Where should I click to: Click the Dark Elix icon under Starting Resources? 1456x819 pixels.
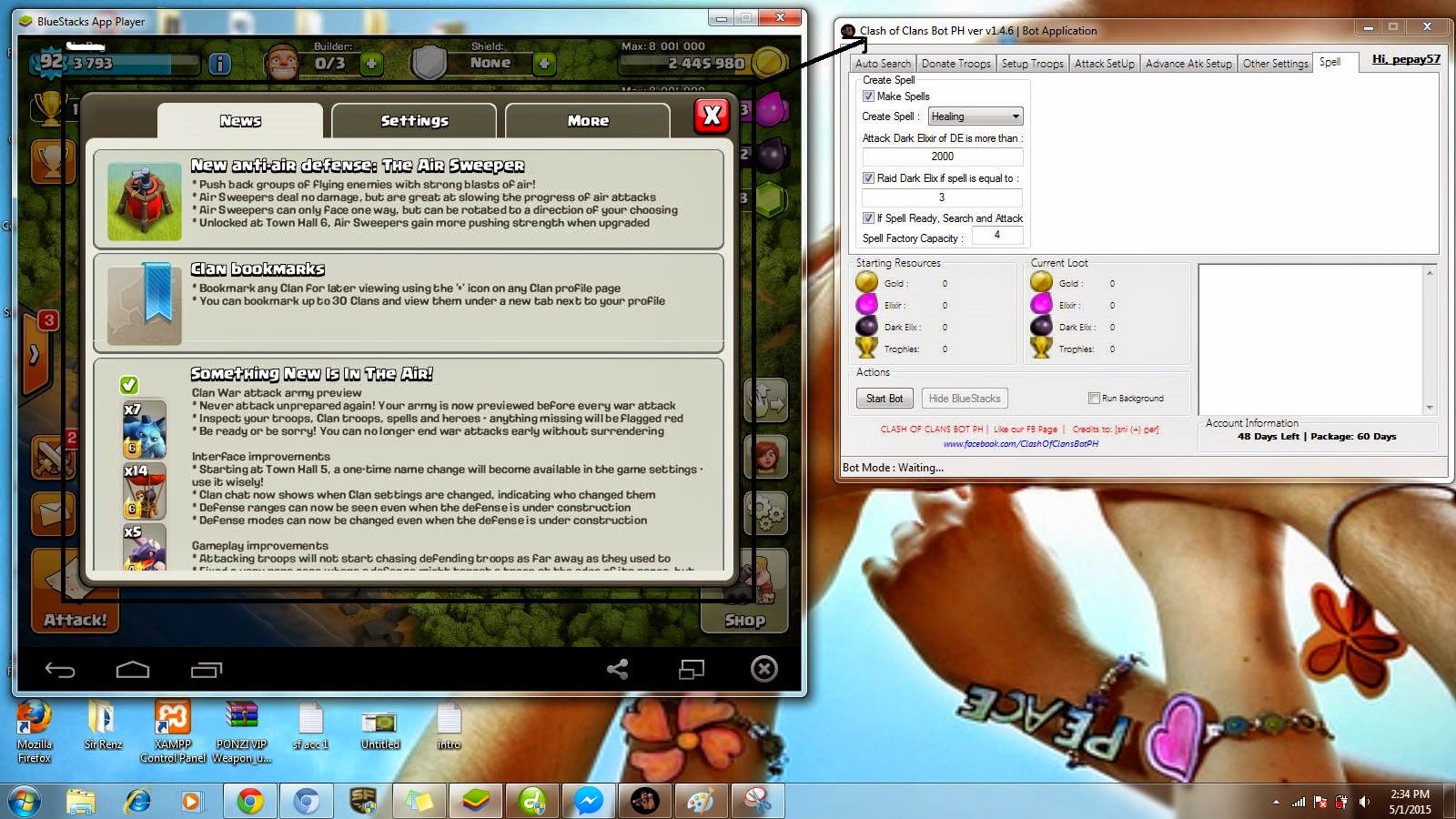(x=867, y=327)
